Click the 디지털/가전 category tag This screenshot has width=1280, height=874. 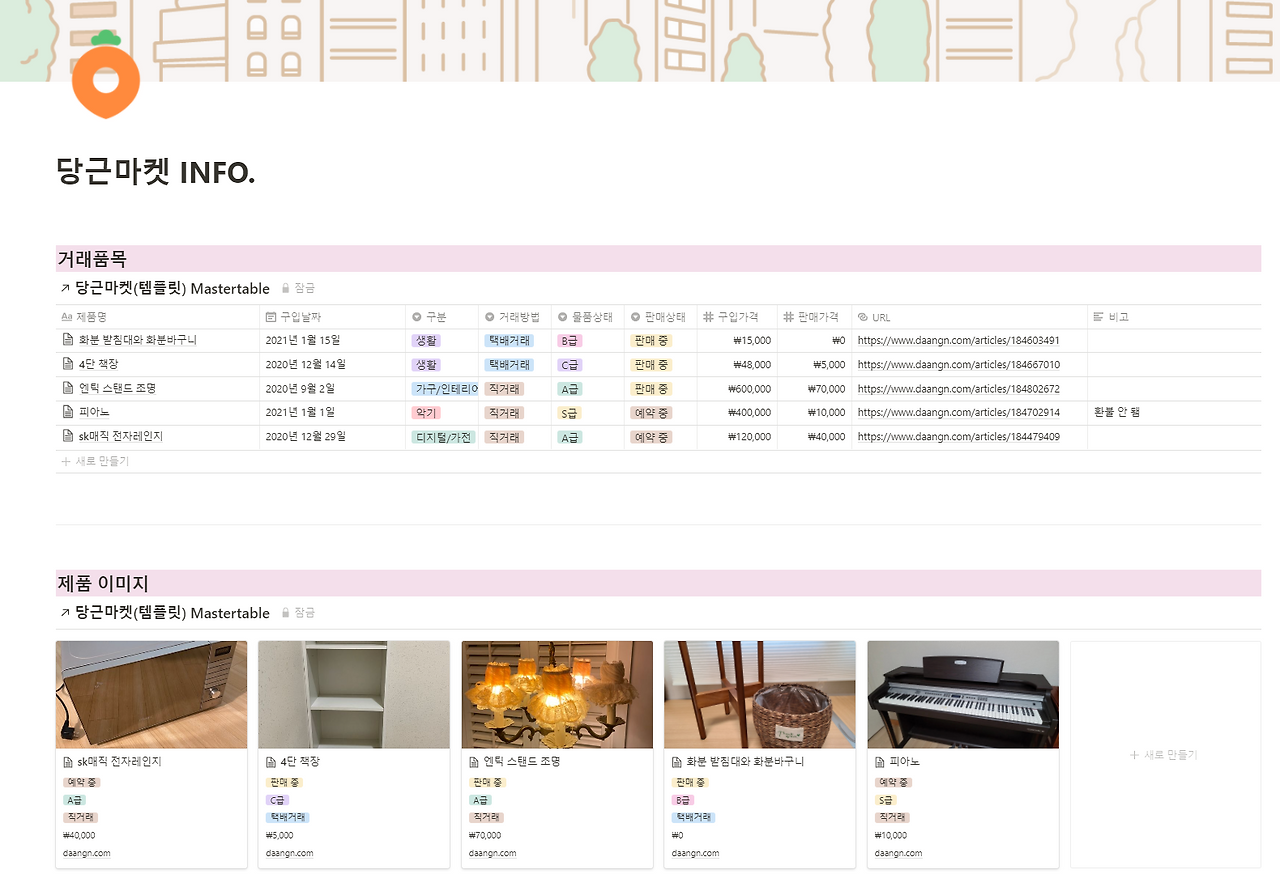pyautogui.click(x=442, y=437)
